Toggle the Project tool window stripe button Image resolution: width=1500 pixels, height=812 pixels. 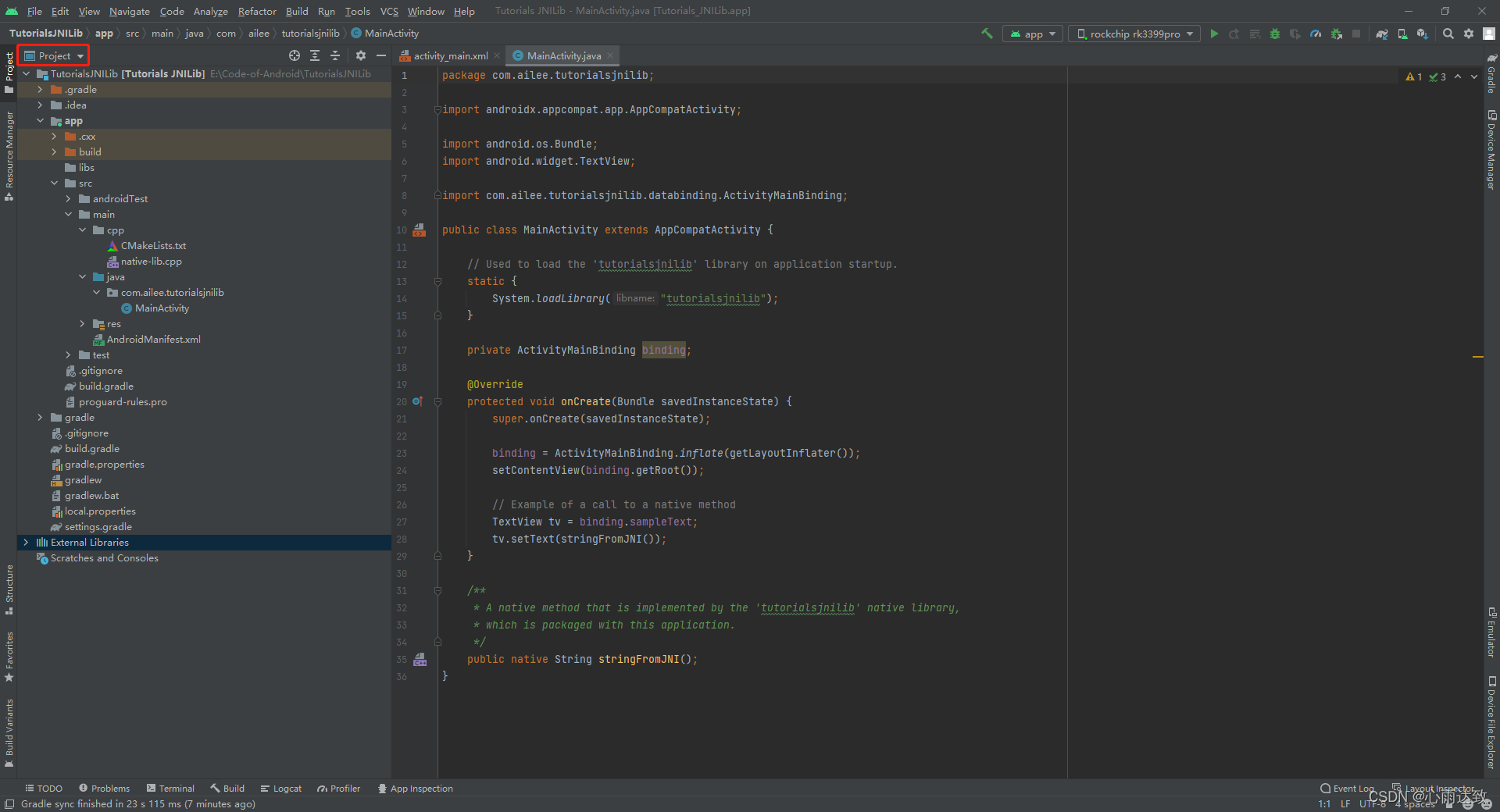[x=9, y=72]
